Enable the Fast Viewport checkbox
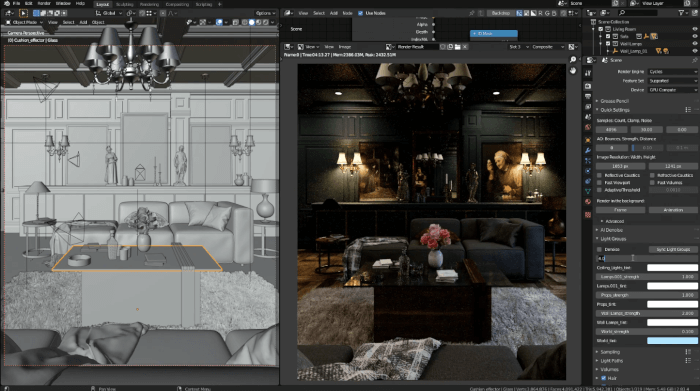Viewport: 700px width, 391px height. (x=600, y=183)
